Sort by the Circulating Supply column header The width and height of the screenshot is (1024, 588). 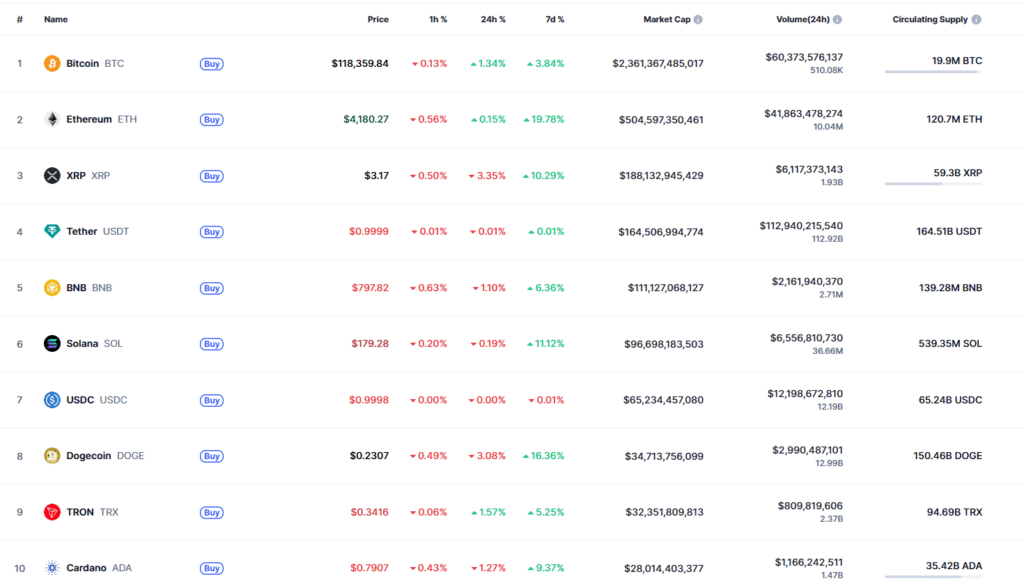[930, 20]
